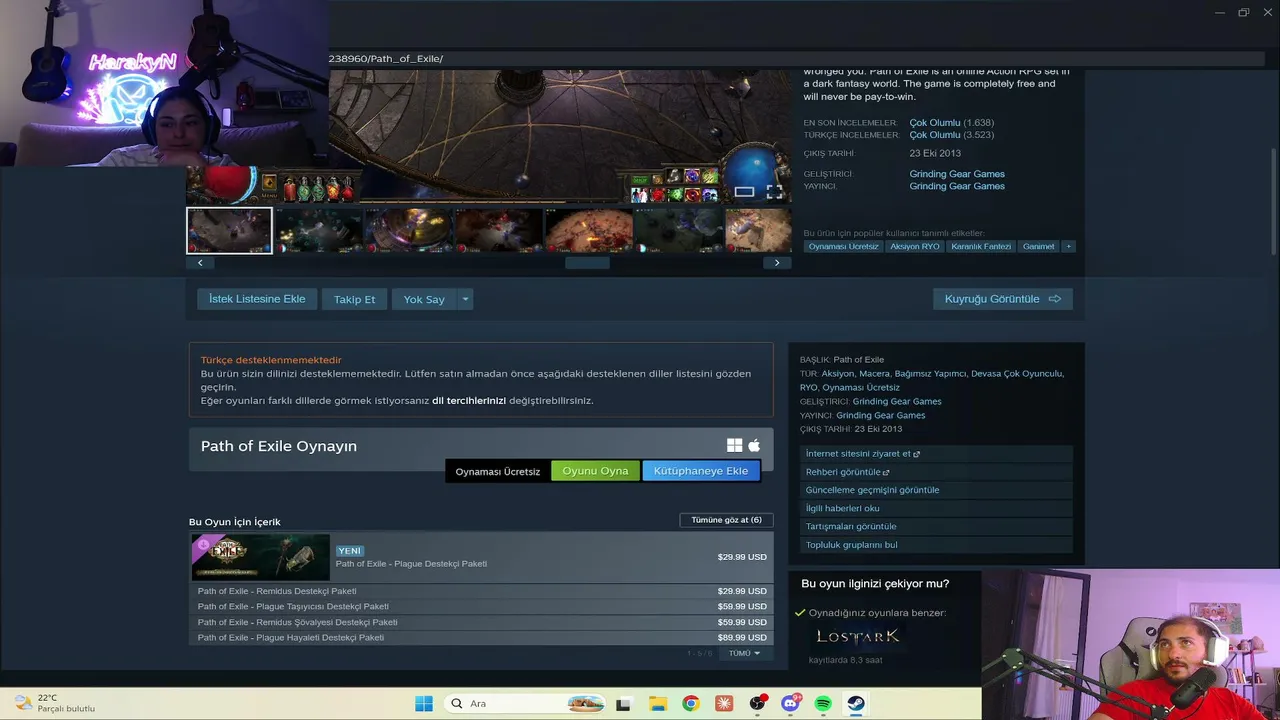Click the Windows platform icon
Screen dimensions: 1280x720
(x=735, y=446)
